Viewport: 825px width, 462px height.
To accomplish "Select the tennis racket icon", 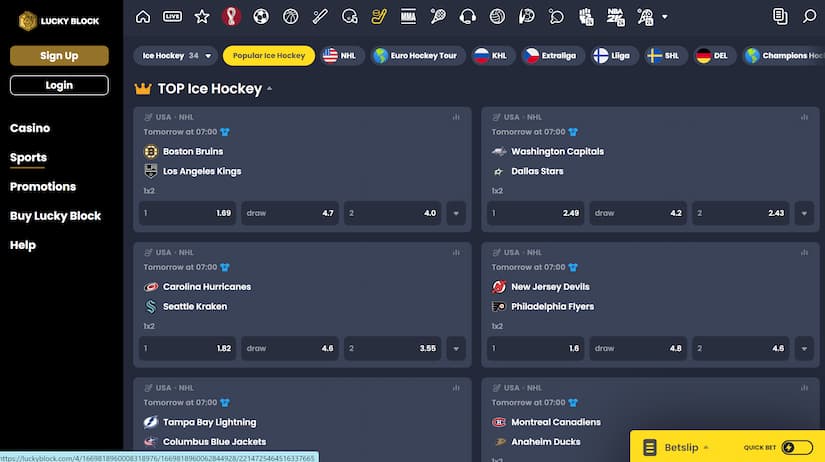I will 438,17.
